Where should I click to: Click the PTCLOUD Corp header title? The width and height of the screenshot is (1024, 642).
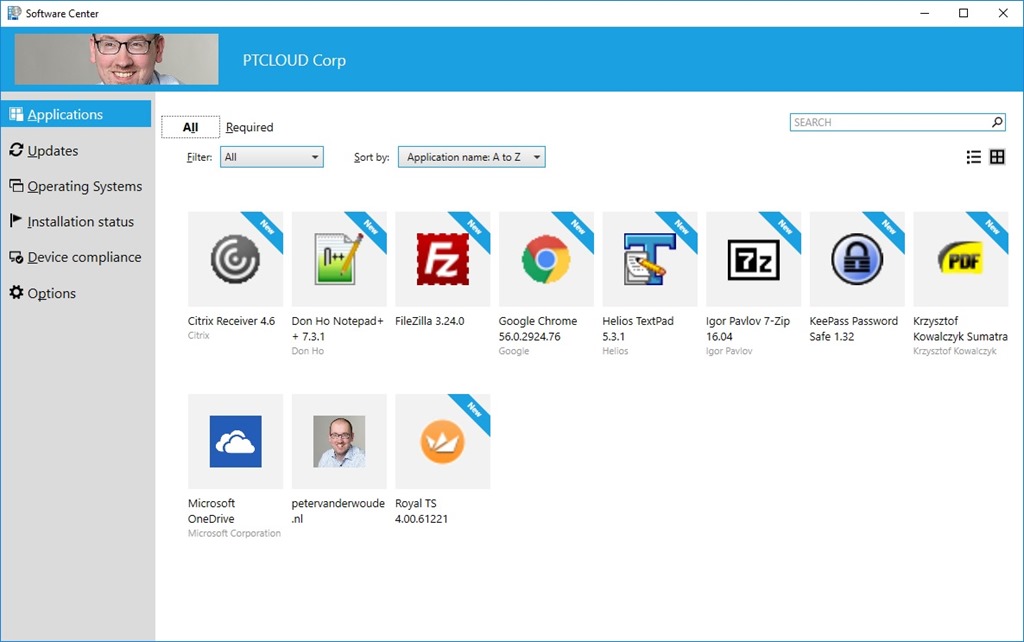click(295, 60)
